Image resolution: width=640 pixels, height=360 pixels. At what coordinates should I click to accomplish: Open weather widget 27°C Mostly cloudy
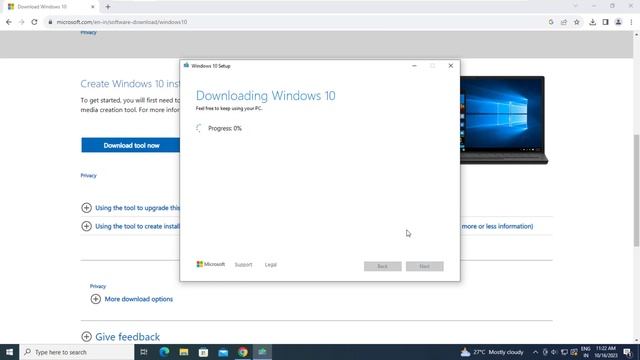point(492,352)
